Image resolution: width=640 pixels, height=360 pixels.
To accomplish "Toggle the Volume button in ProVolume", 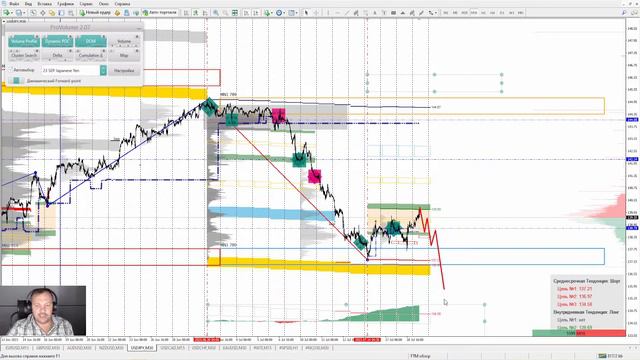I will pyautogui.click(x=124, y=41).
